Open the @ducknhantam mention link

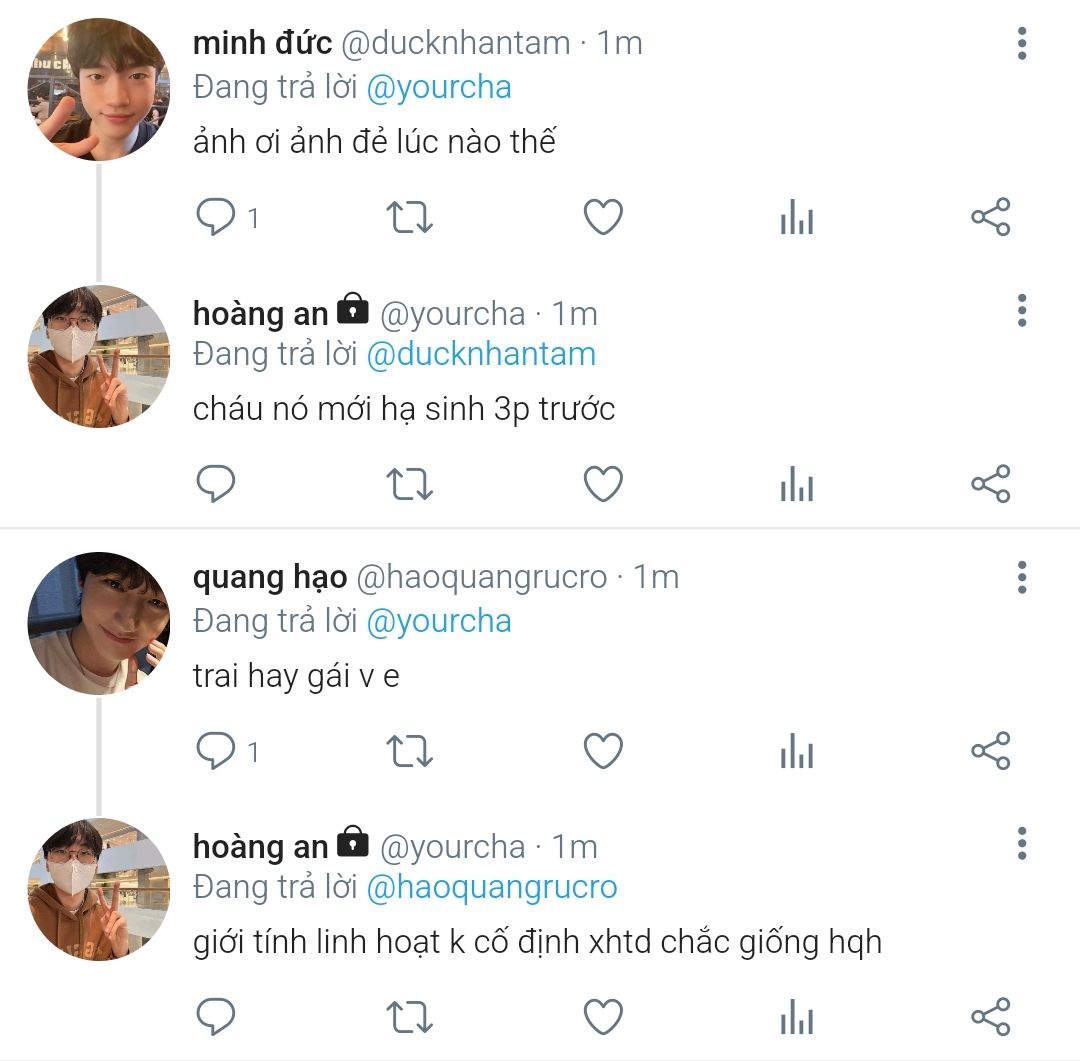tap(481, 354)
